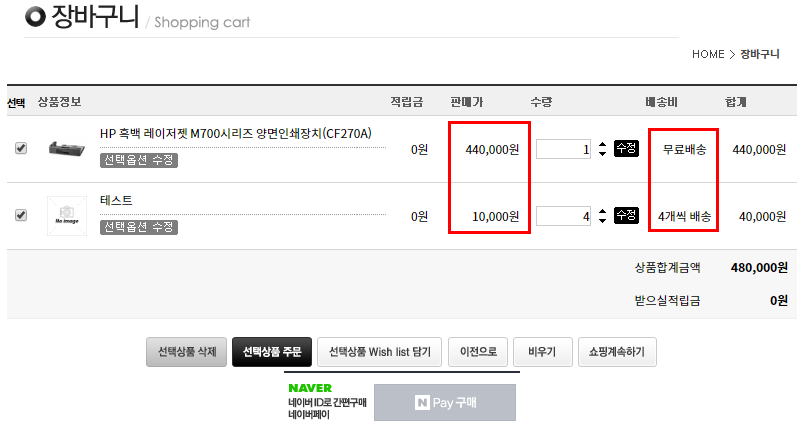The image size is (801, 432).
Task: Open 선택옵션 수정 for HP 레이저젯
Action: [139, 160]
